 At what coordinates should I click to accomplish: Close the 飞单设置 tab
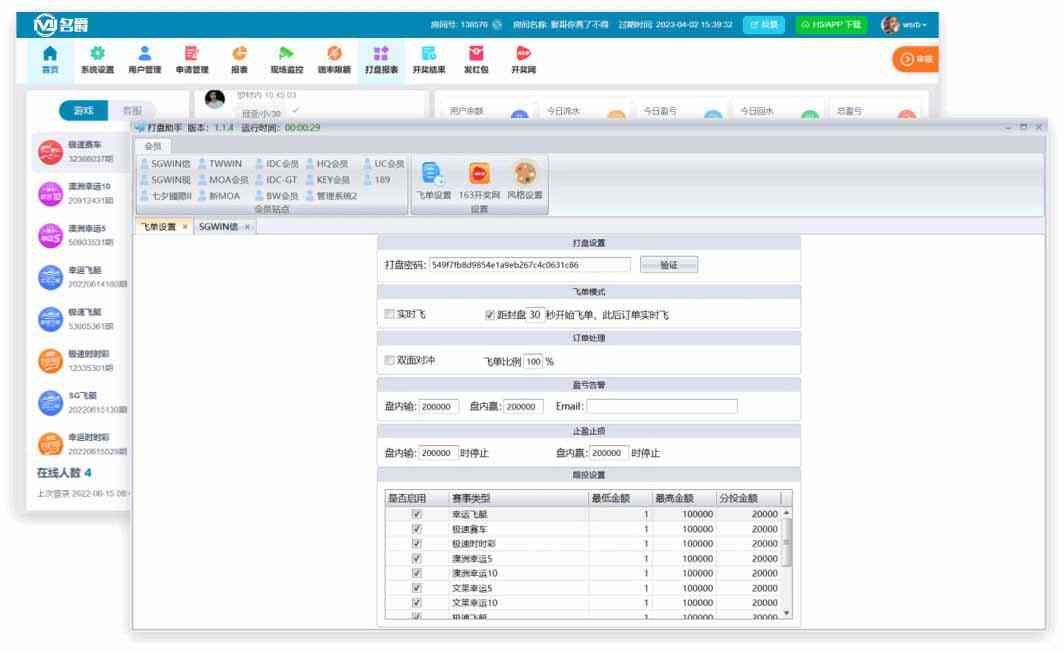(185, 227)
